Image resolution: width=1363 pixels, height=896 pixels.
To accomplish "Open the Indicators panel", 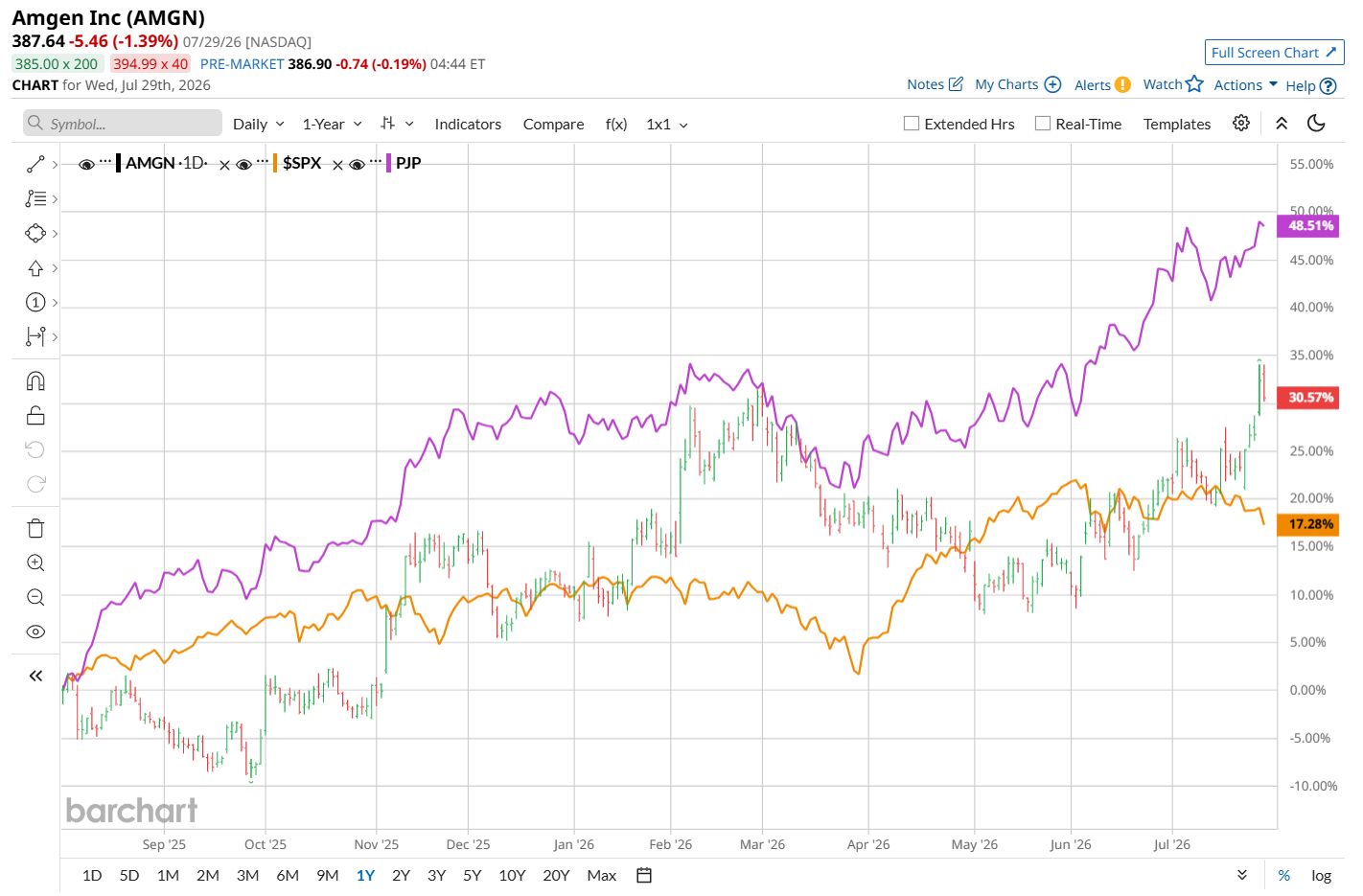I will (x=468, y=124).
